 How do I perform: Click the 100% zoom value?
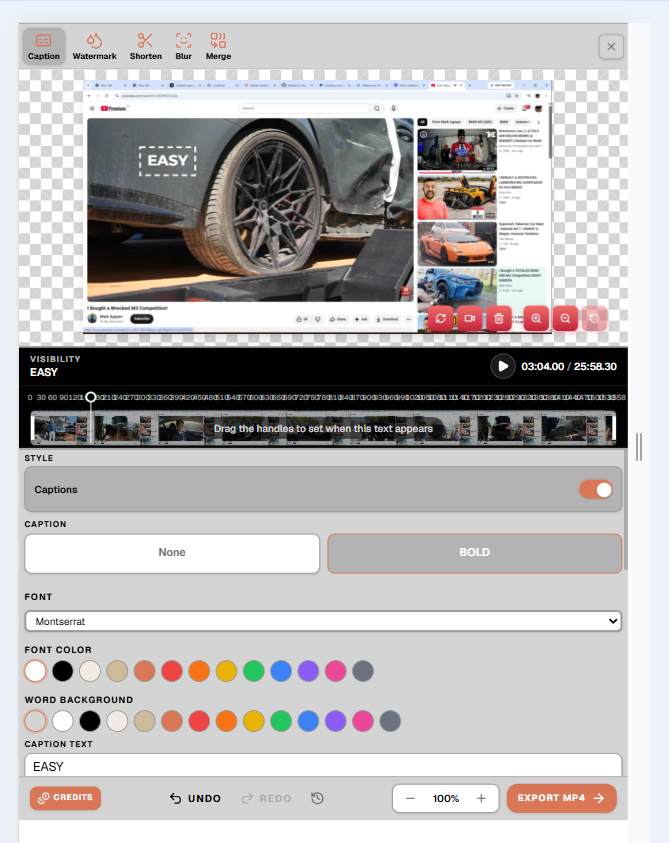446,798
